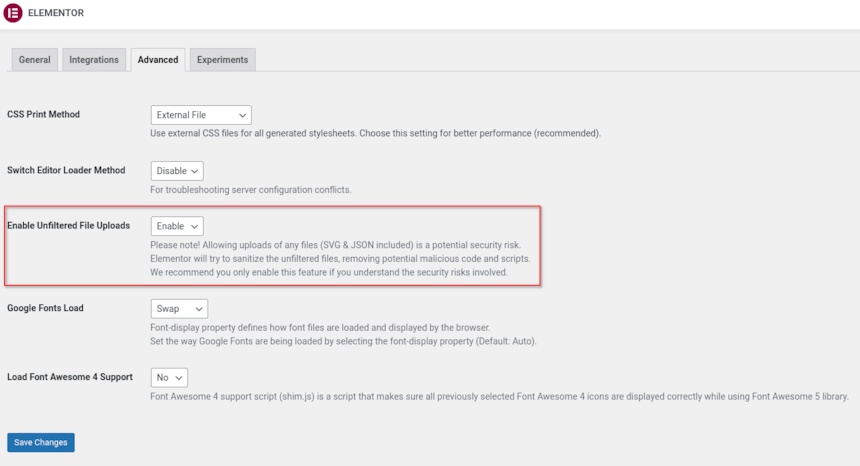Click the 'Font-display property defines' description line
This screenshot has height=466, width=860.
(x=320, y=328)
